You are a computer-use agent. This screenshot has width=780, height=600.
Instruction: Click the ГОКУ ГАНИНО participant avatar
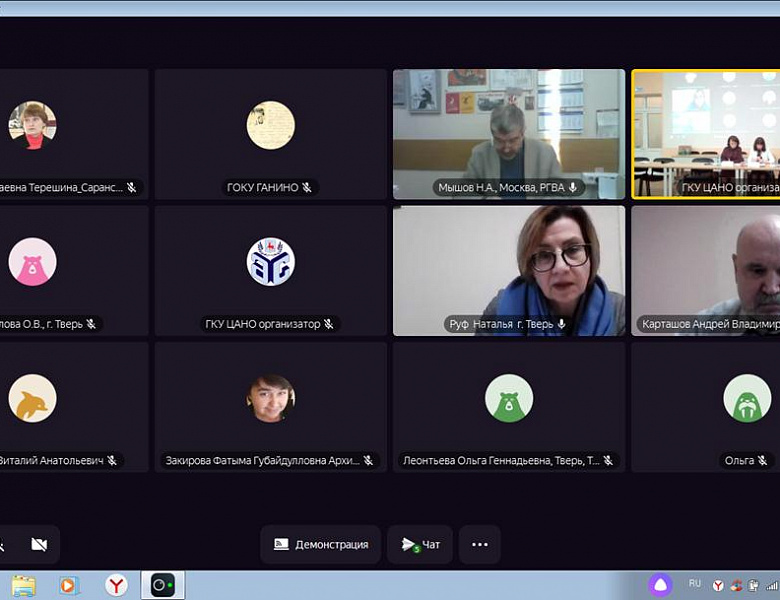point(271,125)
